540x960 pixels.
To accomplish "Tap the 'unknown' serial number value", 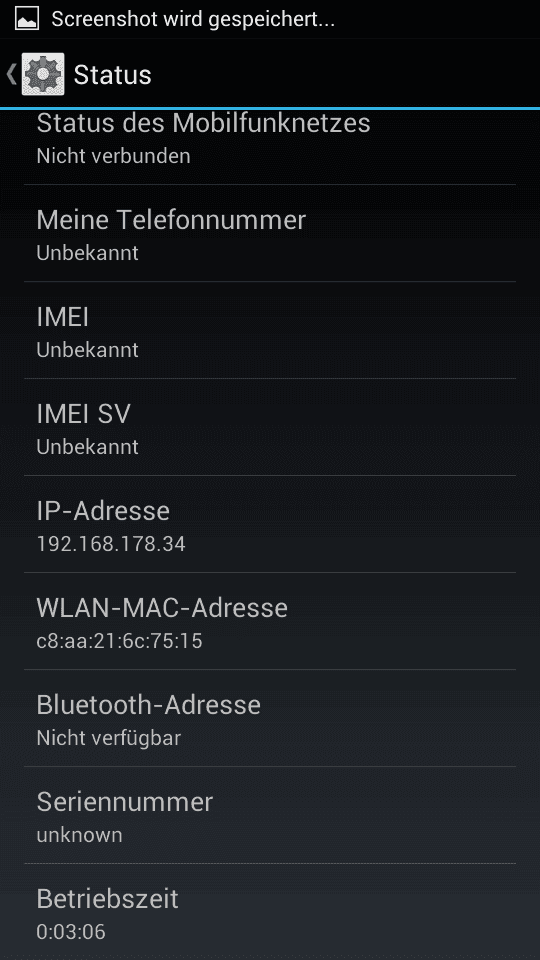I will click(x=80, y=835).
